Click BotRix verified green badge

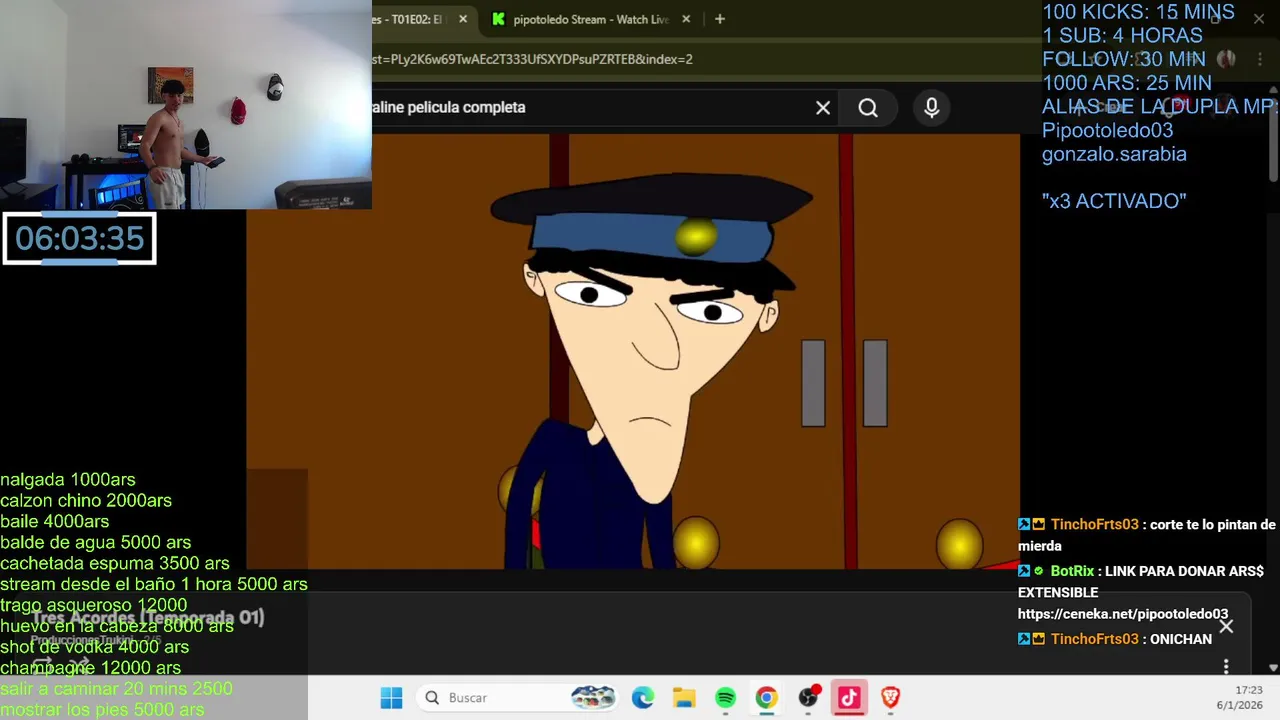click(1039, 571)
